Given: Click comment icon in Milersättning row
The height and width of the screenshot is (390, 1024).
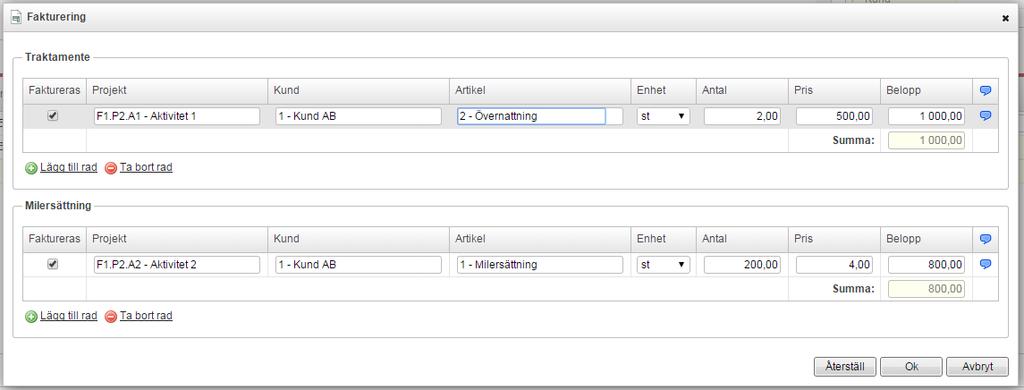Looking at the screenshot, I should click(x=985, y=264).
